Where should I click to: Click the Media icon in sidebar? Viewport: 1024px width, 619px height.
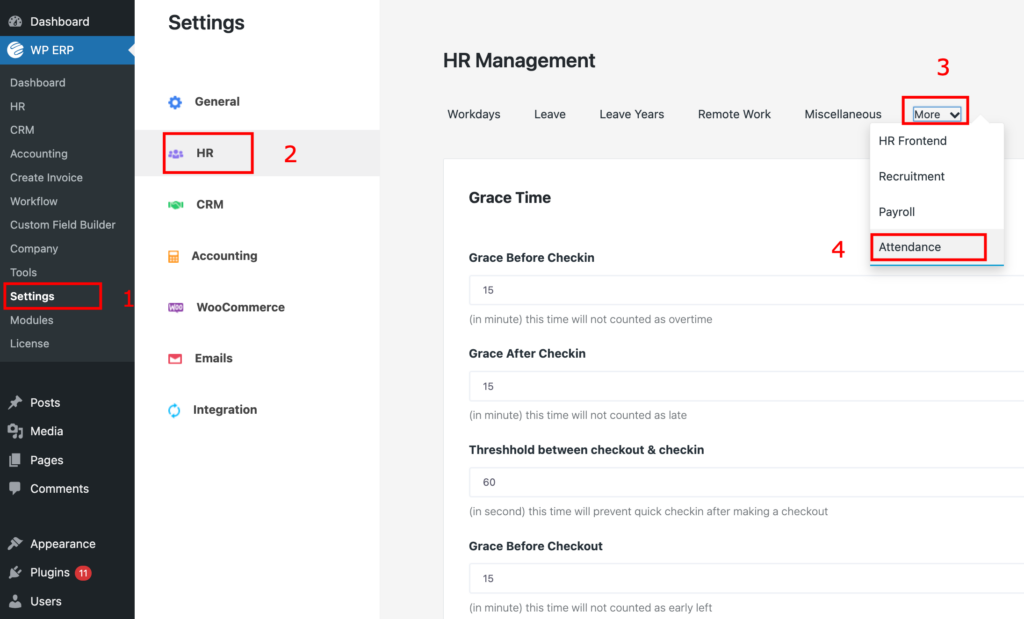click(x=15, y=432)
